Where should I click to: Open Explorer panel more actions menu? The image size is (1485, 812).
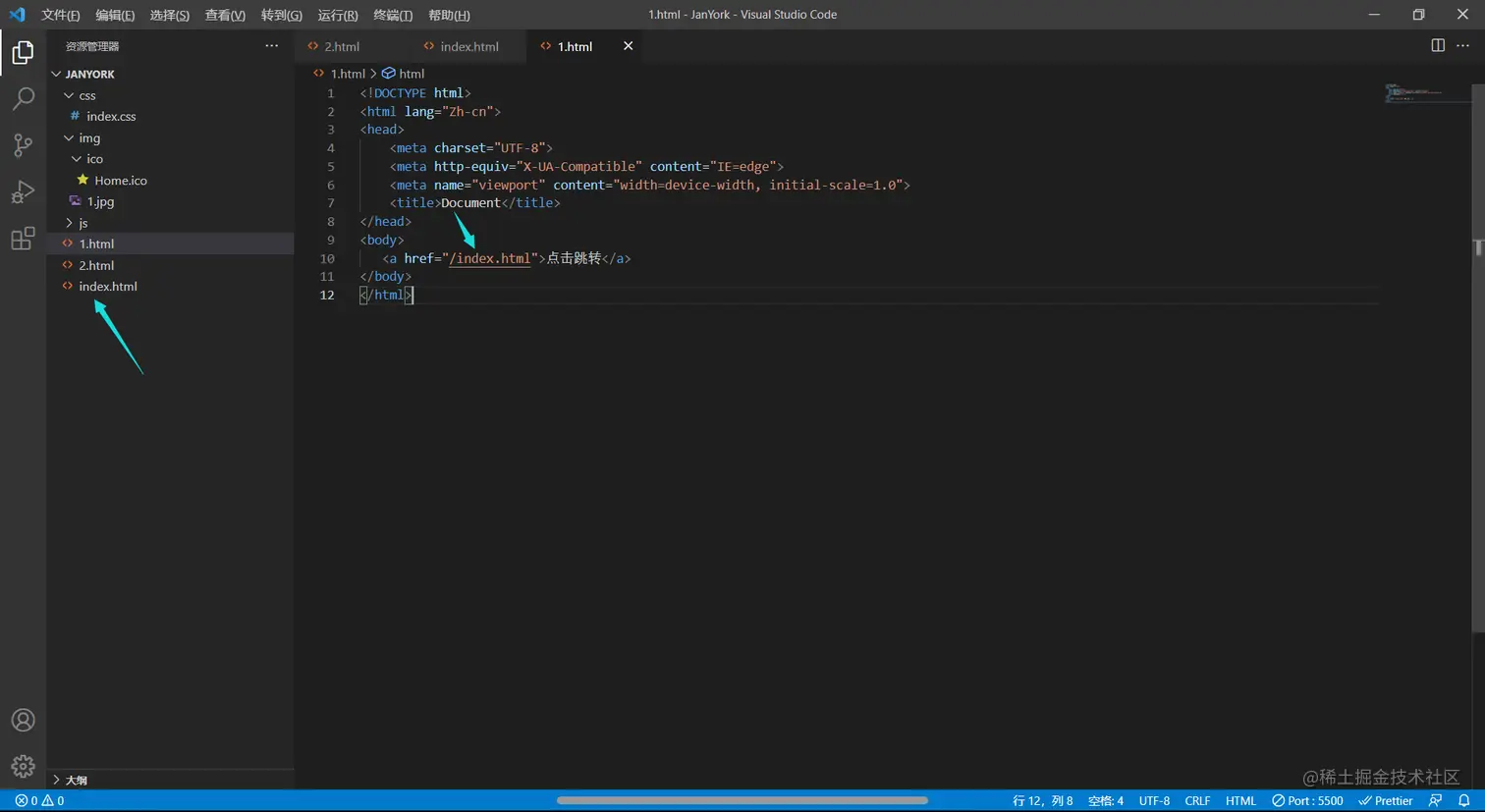pyautogui.click(x=272, y=46)
